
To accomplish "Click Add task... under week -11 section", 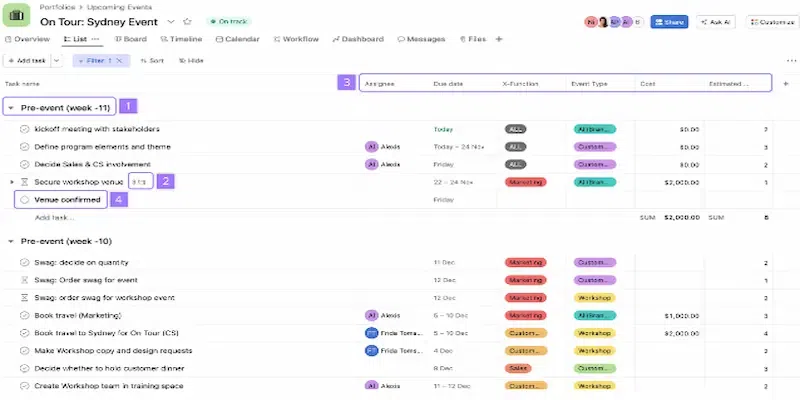I will pyautogui.click(x=54, y=218).
